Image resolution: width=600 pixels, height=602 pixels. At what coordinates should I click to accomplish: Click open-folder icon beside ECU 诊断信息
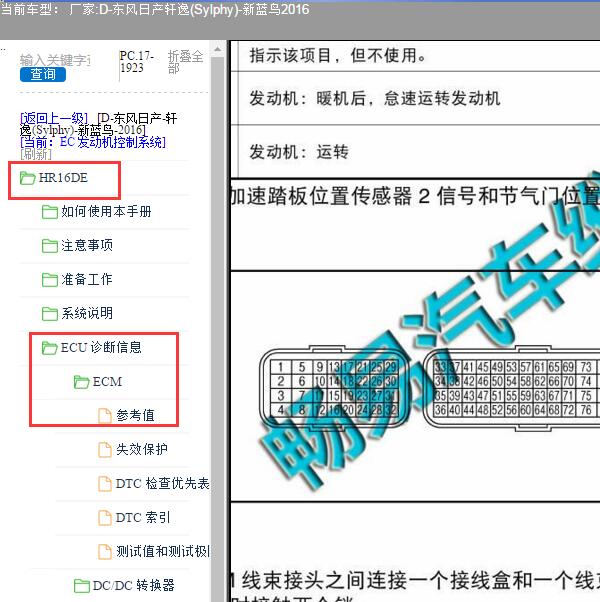pos(50,348)
